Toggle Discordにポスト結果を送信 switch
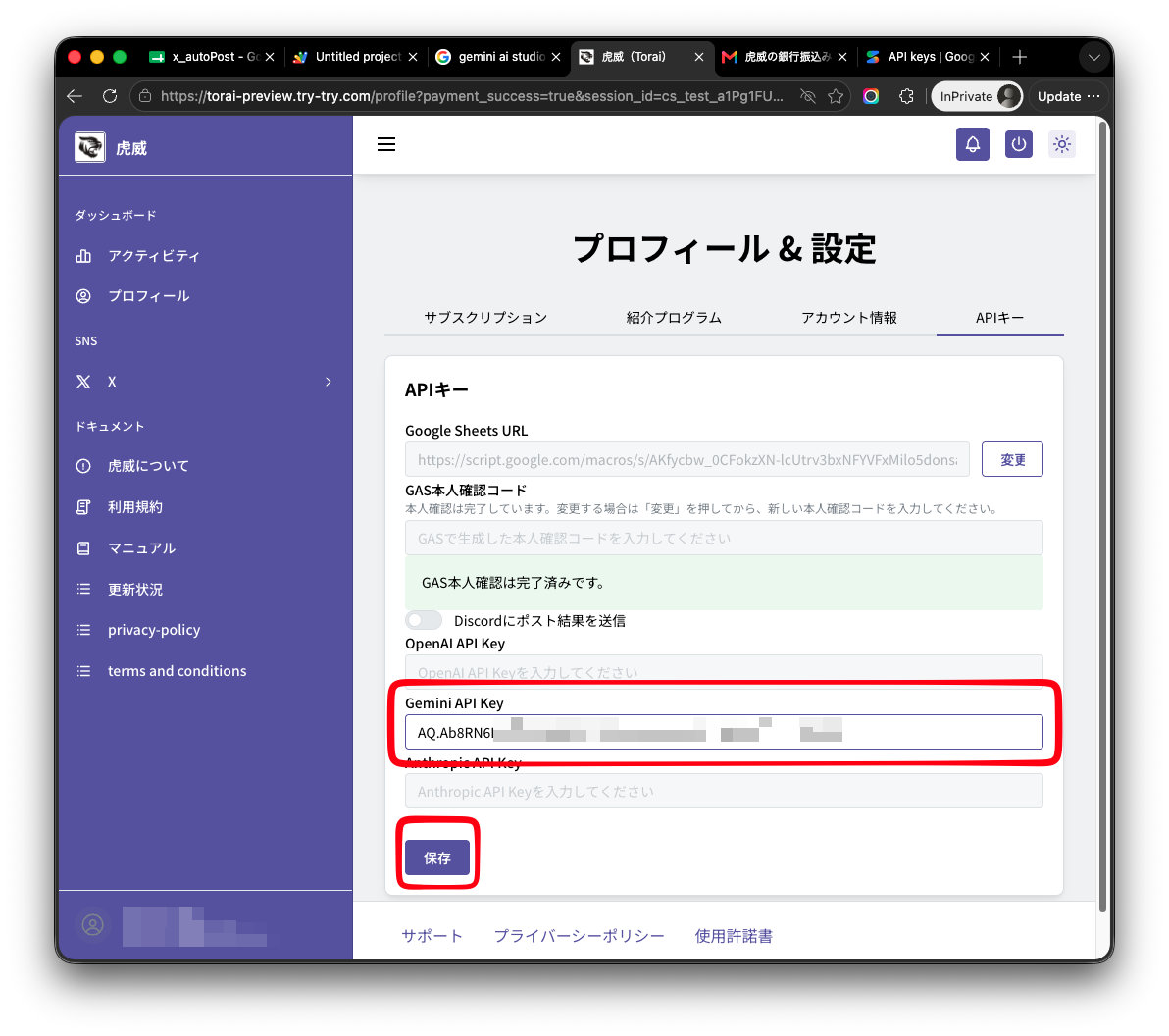The height and width of the screenshot is (1036, 1169). 424,621
